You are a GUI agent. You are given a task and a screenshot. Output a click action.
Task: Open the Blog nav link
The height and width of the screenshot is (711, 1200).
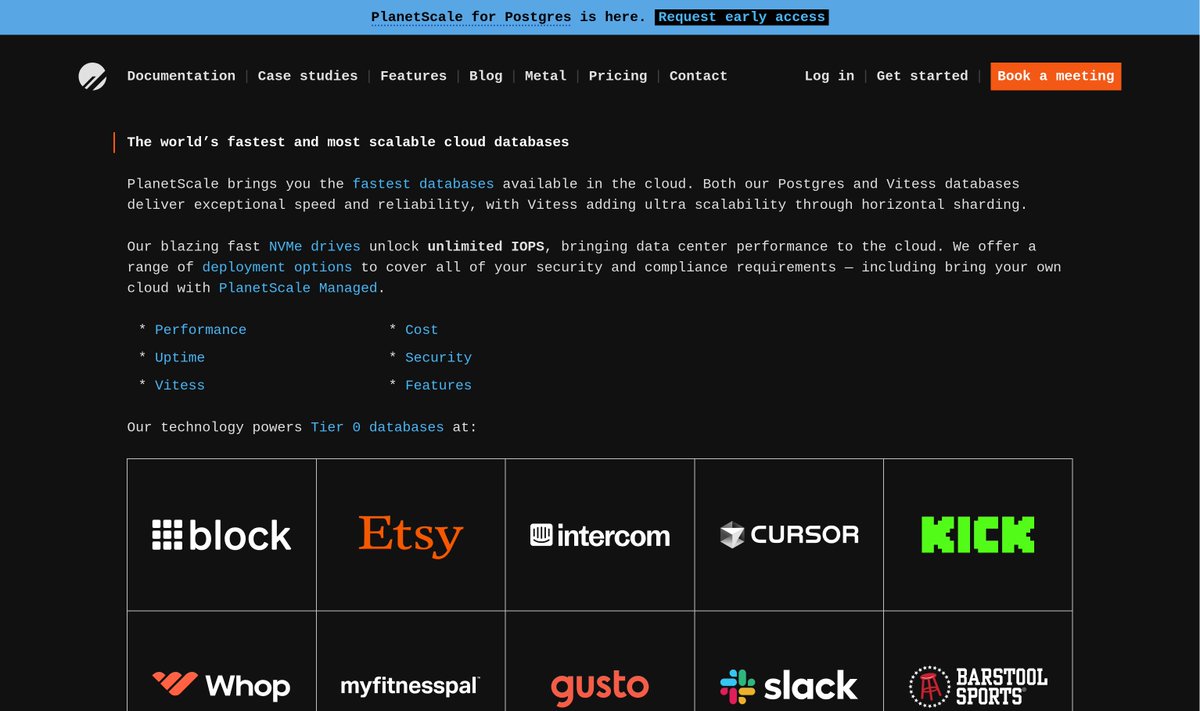point(486,76)
